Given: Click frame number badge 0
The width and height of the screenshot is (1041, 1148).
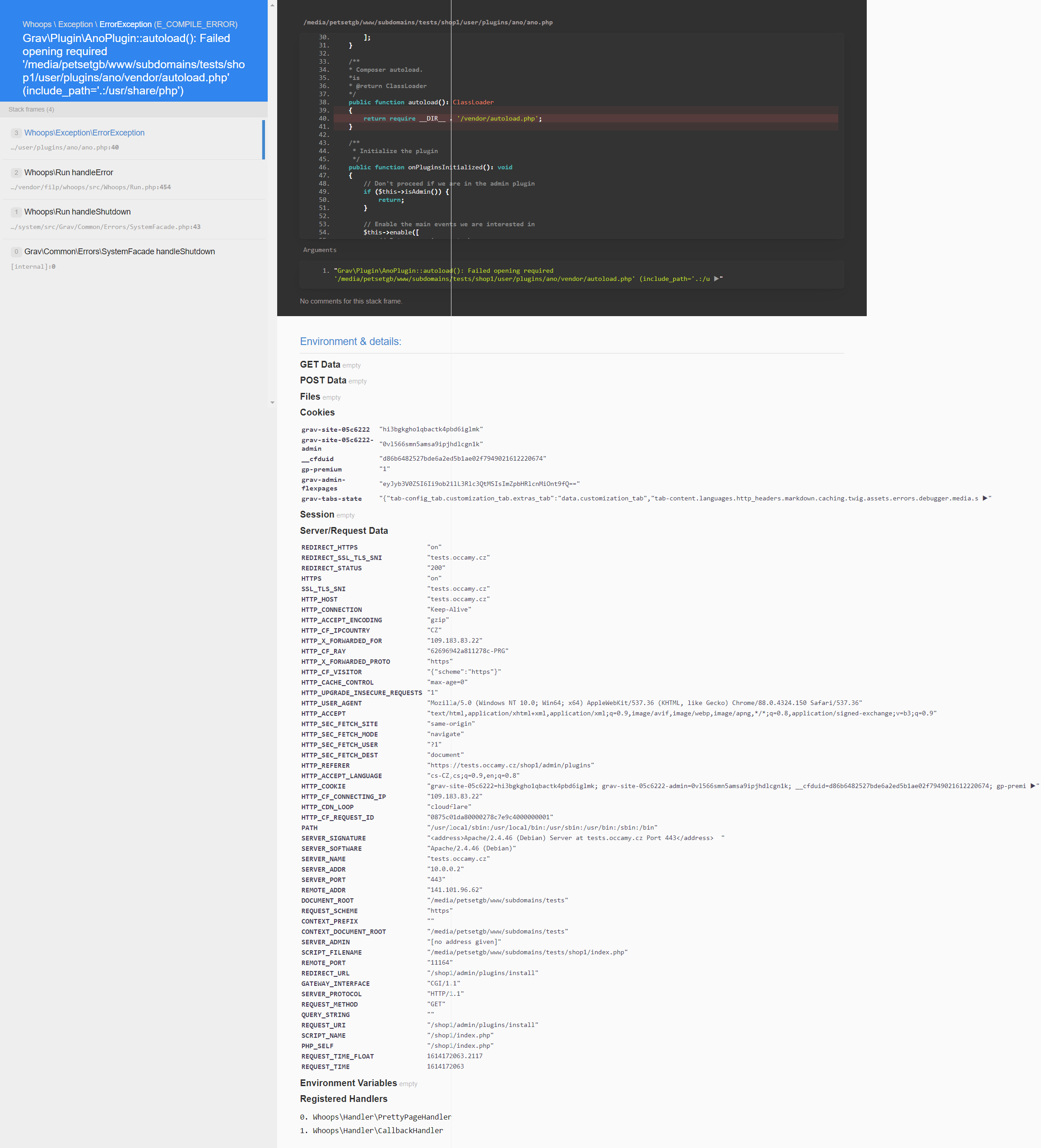Looking at the screenshot, I should [16, 252].
